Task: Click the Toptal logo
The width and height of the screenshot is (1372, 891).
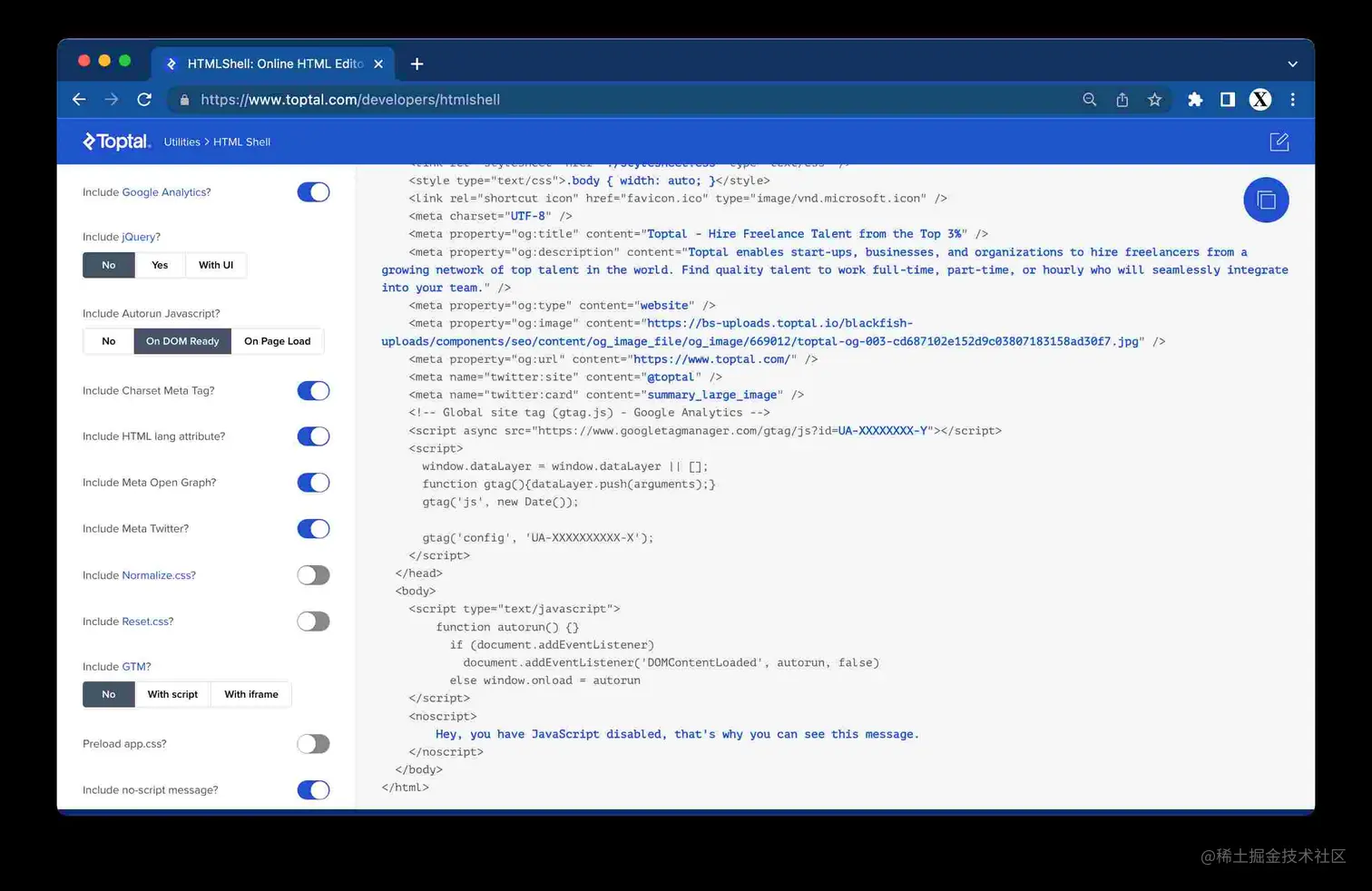Action: click(116, 142)
